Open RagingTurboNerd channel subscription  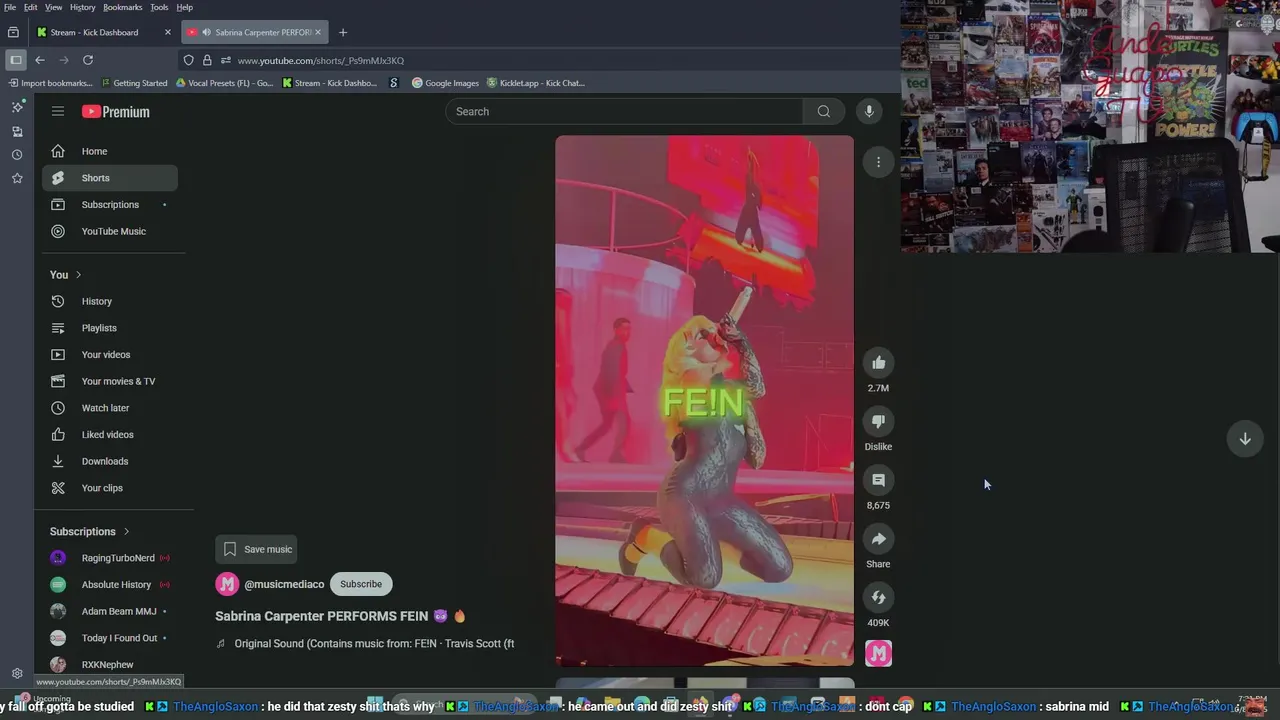(110, 558)
